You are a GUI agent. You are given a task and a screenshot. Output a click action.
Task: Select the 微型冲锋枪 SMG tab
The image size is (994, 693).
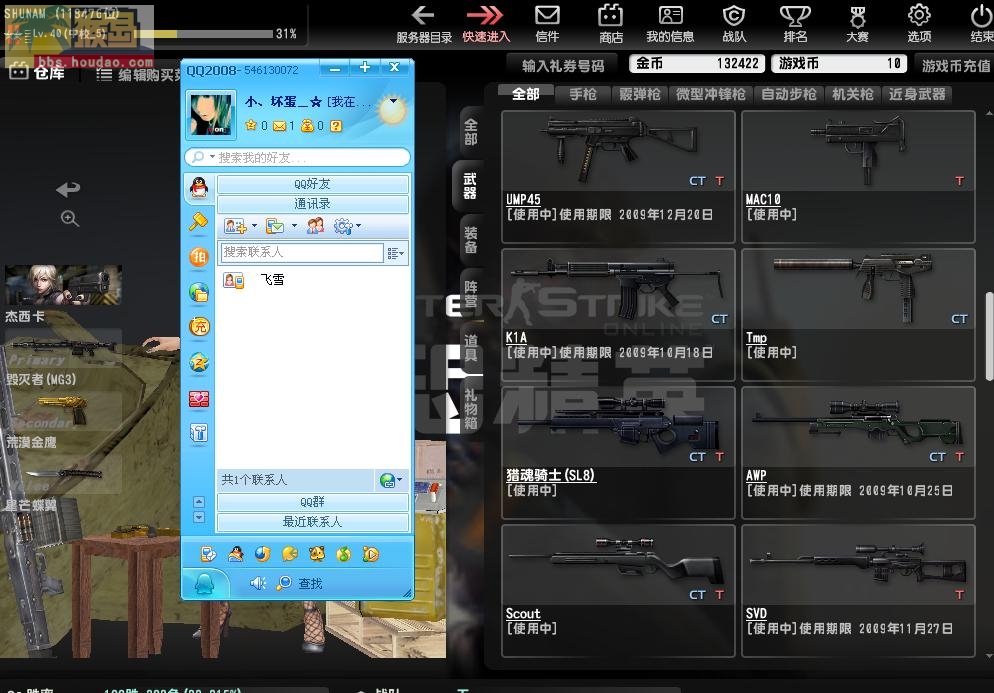(711, 94)
